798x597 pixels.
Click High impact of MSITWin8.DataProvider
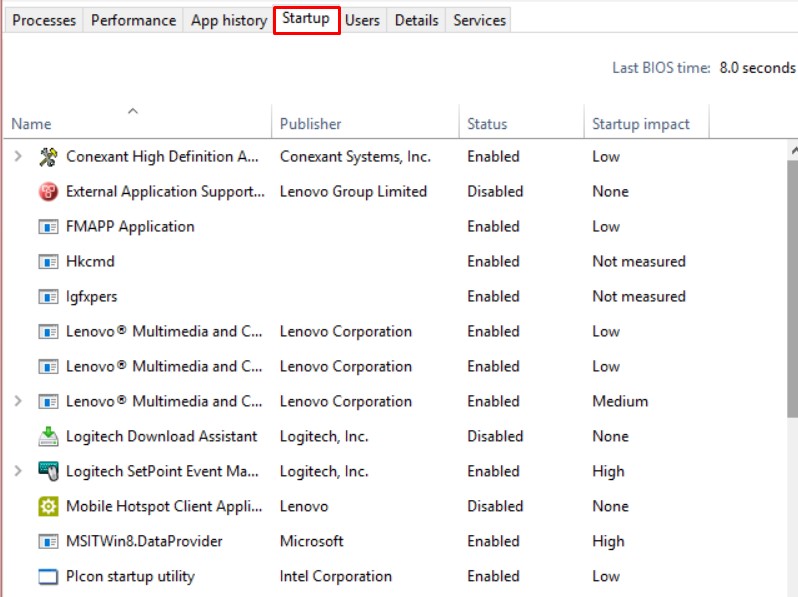[608, 542]
